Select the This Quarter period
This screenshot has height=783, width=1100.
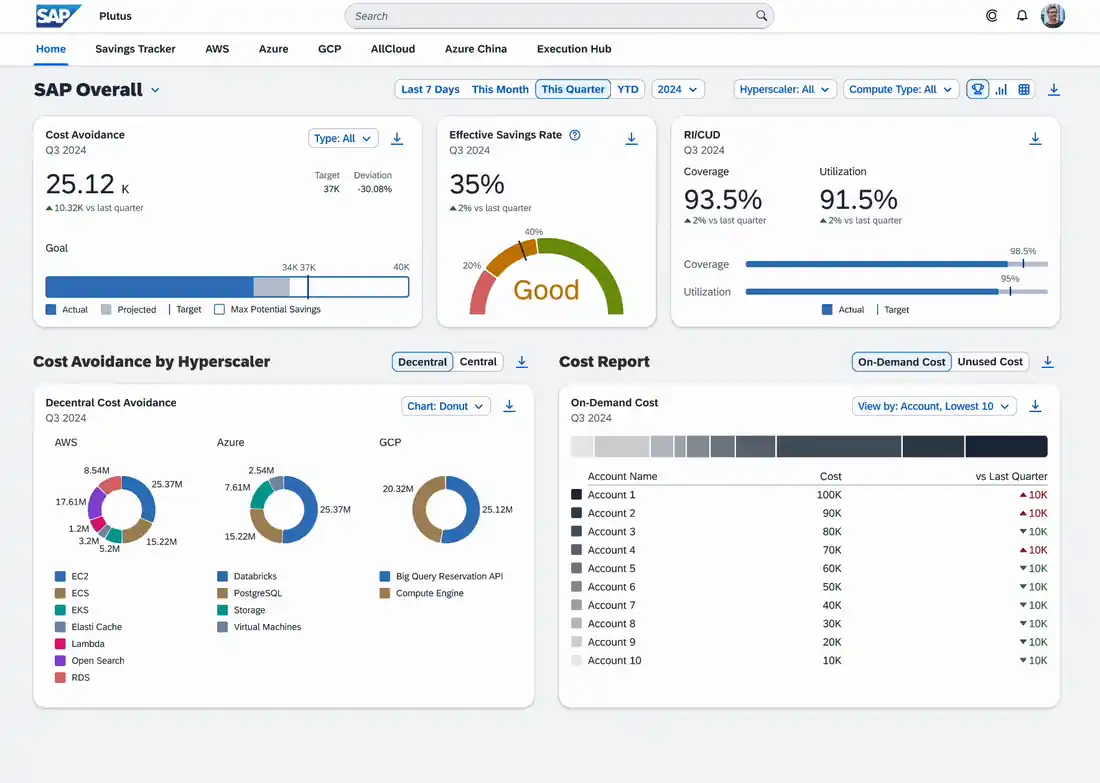(x=572, y=89)
